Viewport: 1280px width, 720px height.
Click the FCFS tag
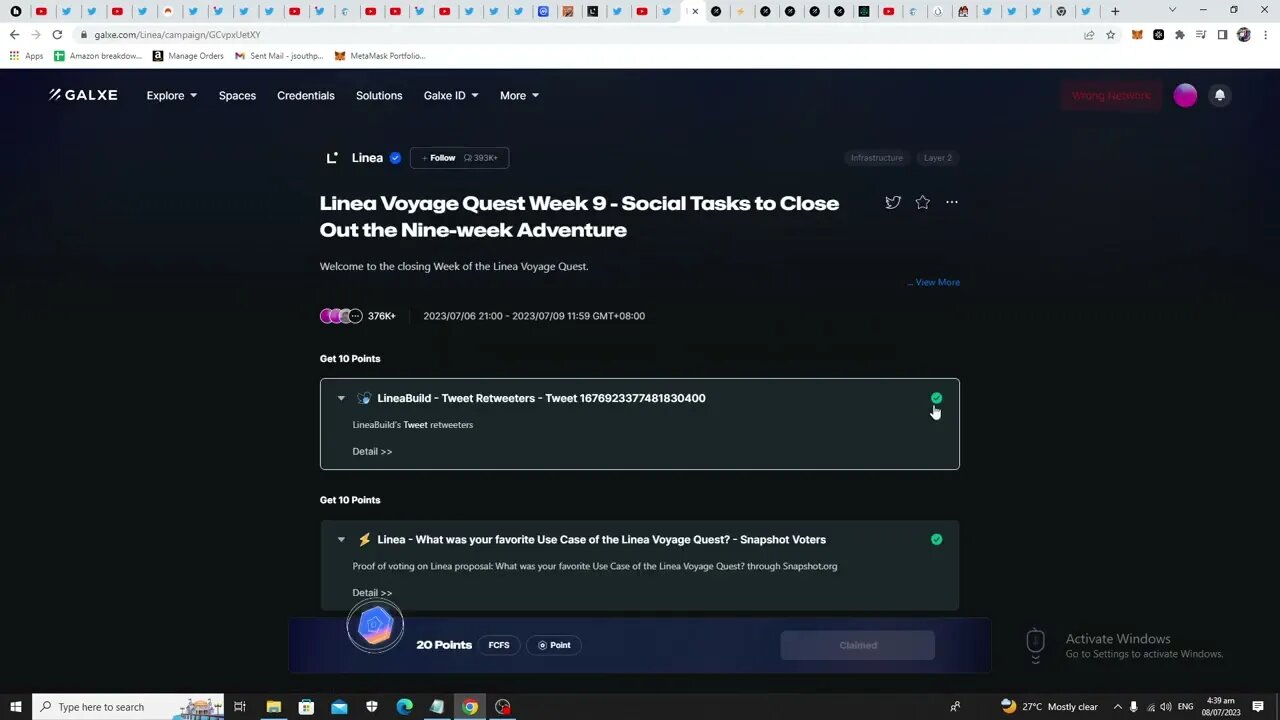(x=498, y=645)
